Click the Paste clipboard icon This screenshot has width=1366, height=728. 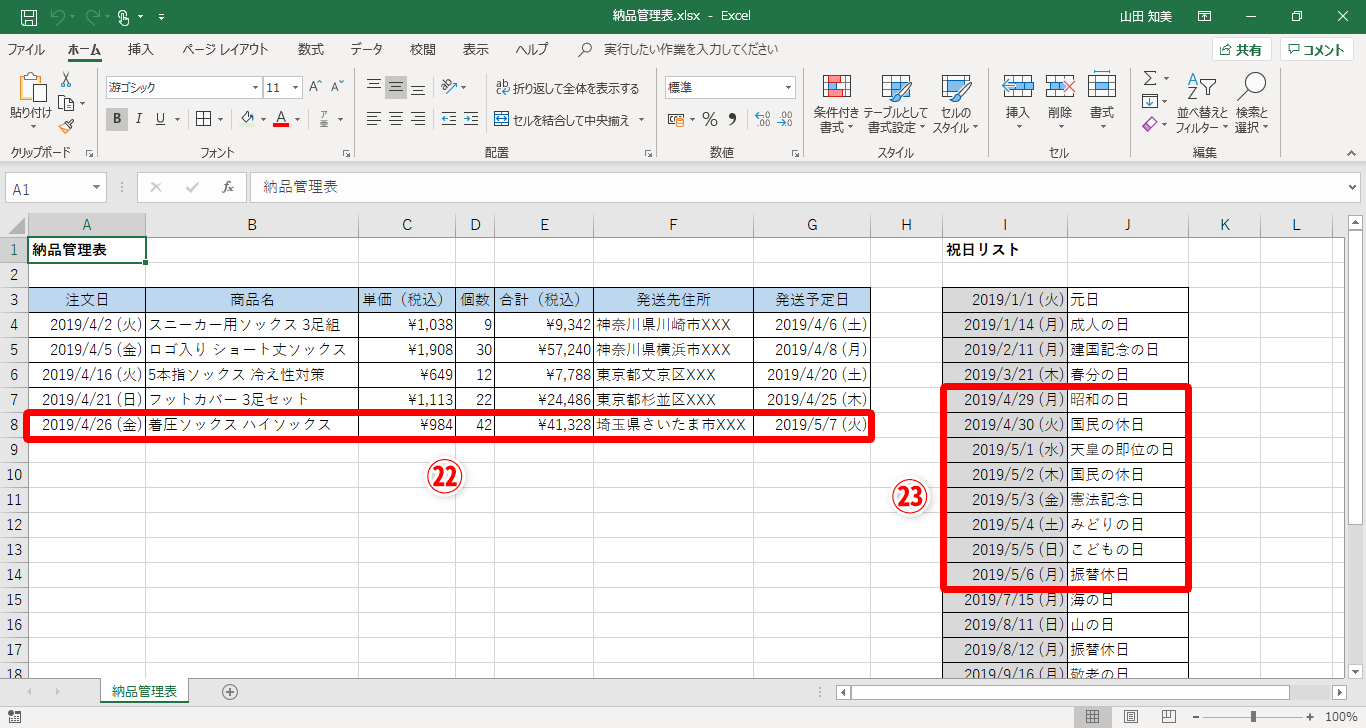click(x=31, y=89)
